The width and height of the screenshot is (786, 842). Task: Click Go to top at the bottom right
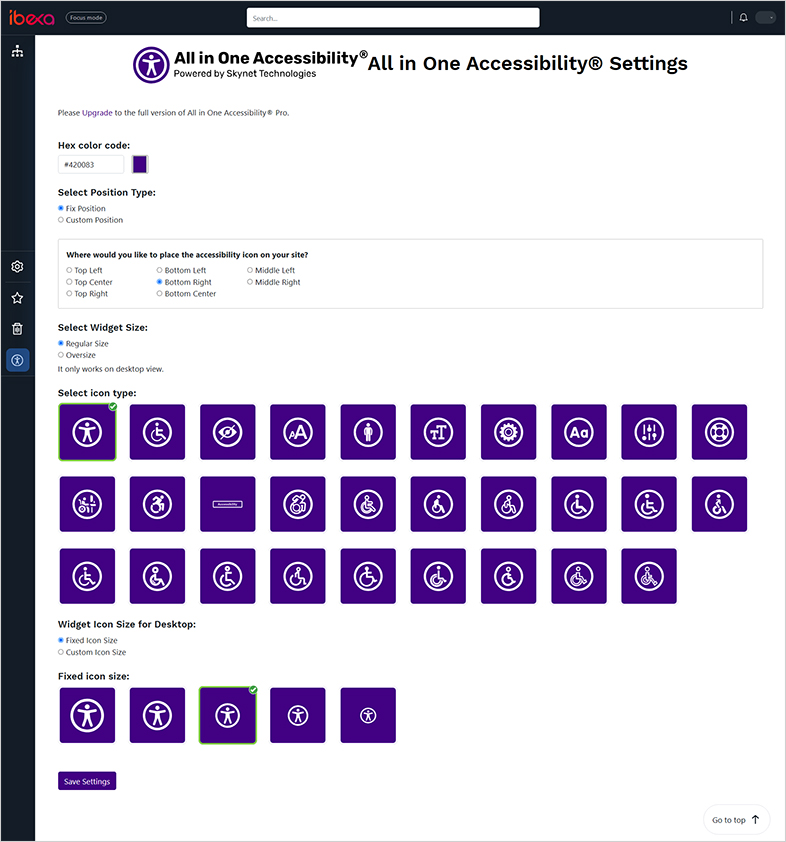(x=735, y=819)
